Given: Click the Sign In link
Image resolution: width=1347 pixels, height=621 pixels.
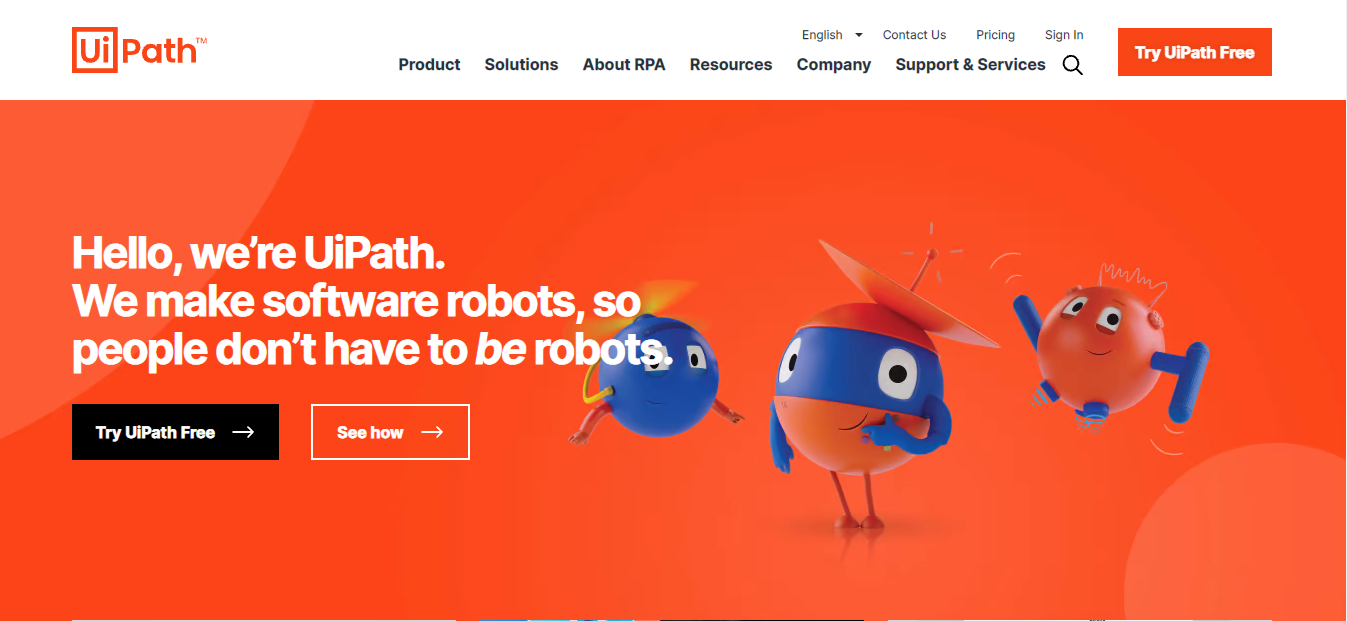Looking at the screenshot, I should pos(1064,35).
